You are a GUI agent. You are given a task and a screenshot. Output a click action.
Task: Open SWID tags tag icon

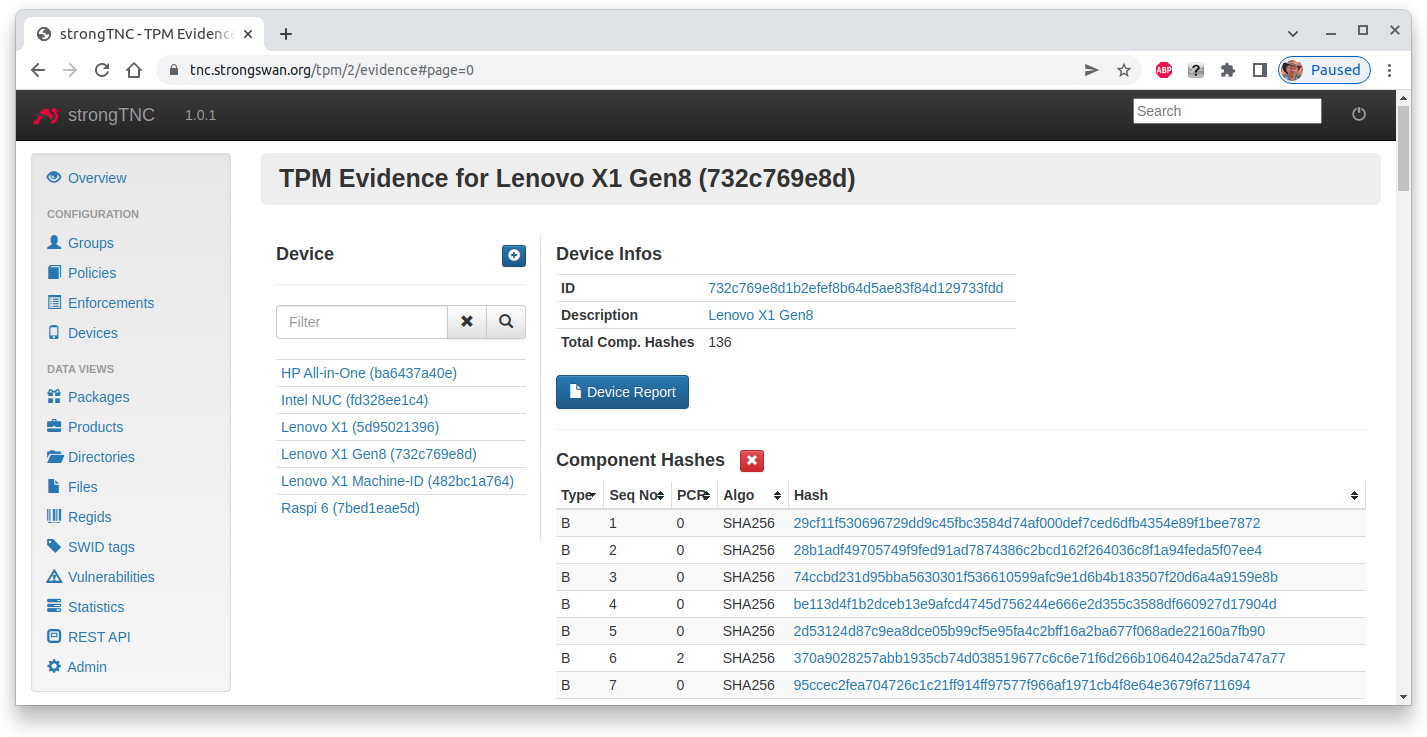pyautogui.click(x=54, y=547)
